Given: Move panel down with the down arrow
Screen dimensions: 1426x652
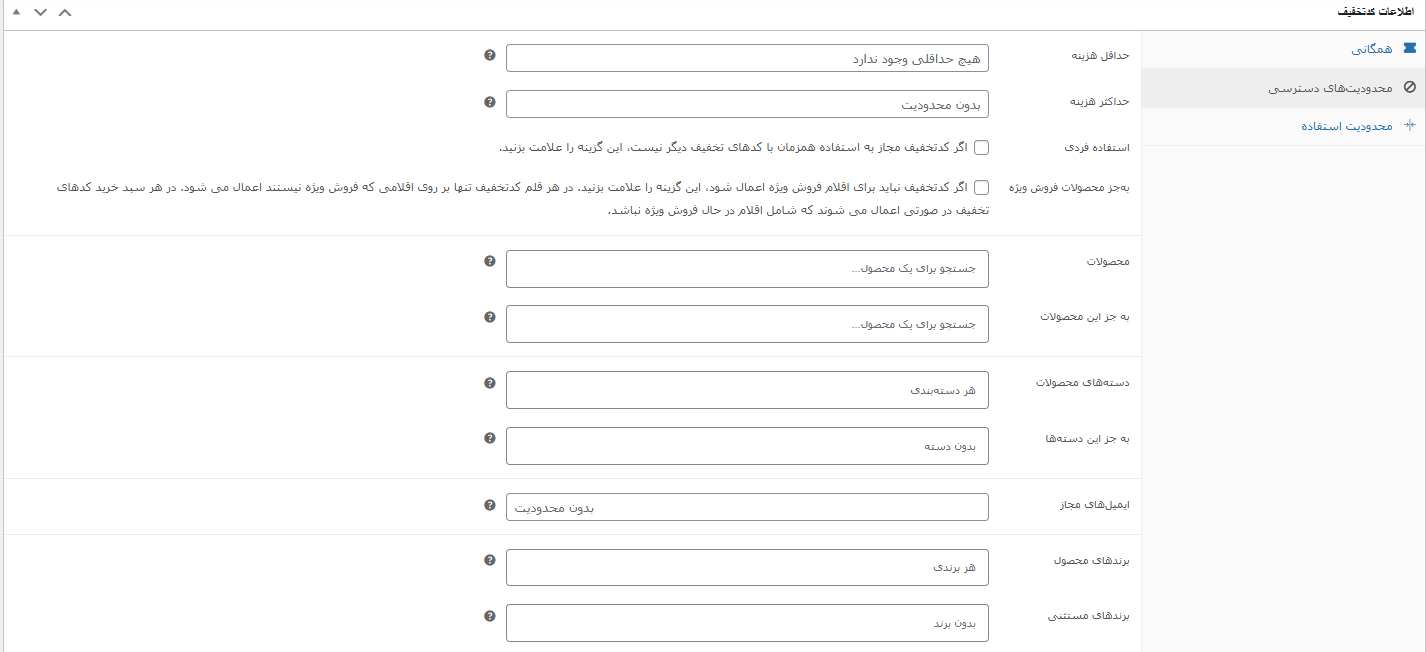Looking at the screenshot, I should tap(40, 12).
